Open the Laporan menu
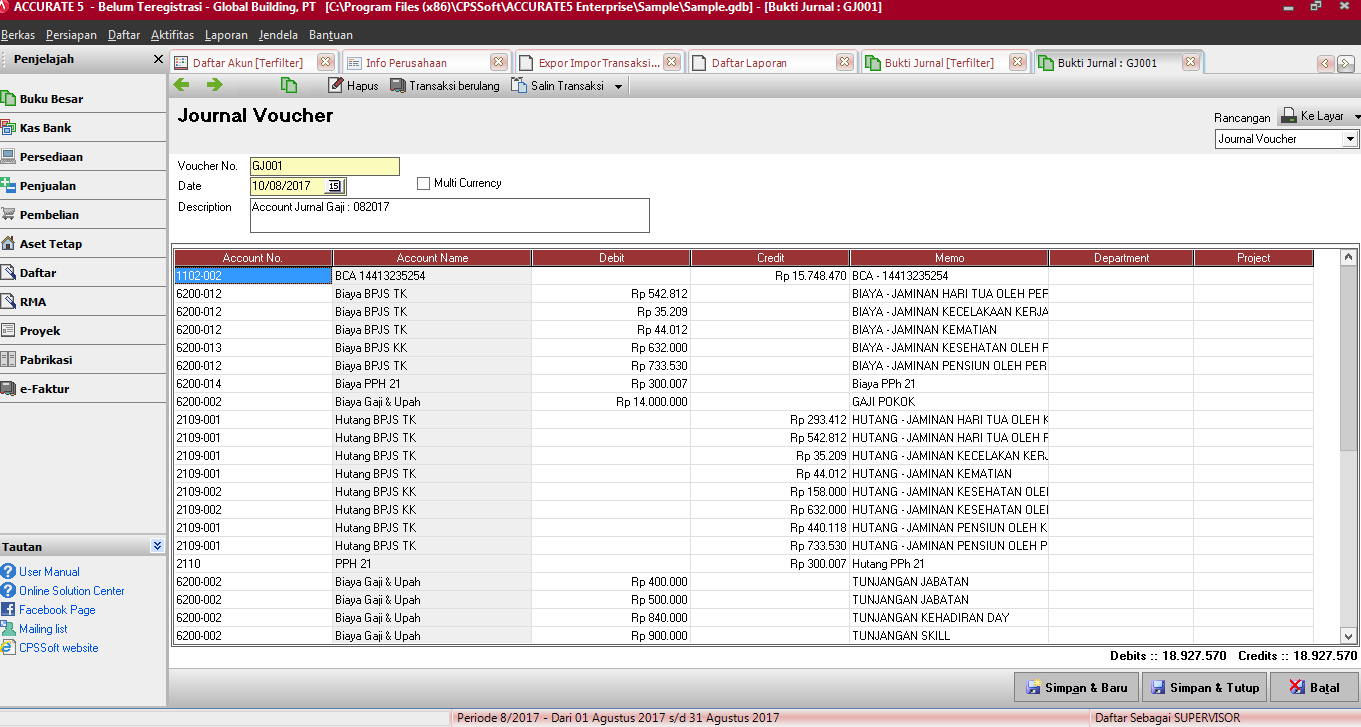Image resolution: width=1361 pixels, height=727 pixels. (x=226, y=35)
